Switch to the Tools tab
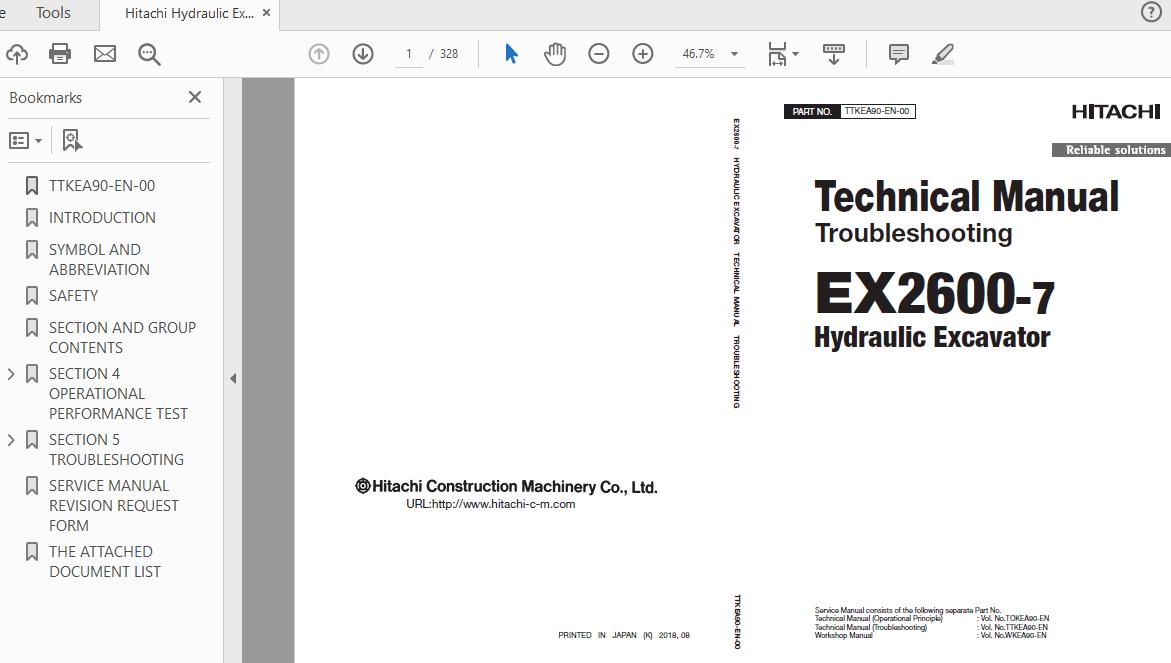Image resolution: width=1171 pixels, height=663 pixels. [53, 13]
